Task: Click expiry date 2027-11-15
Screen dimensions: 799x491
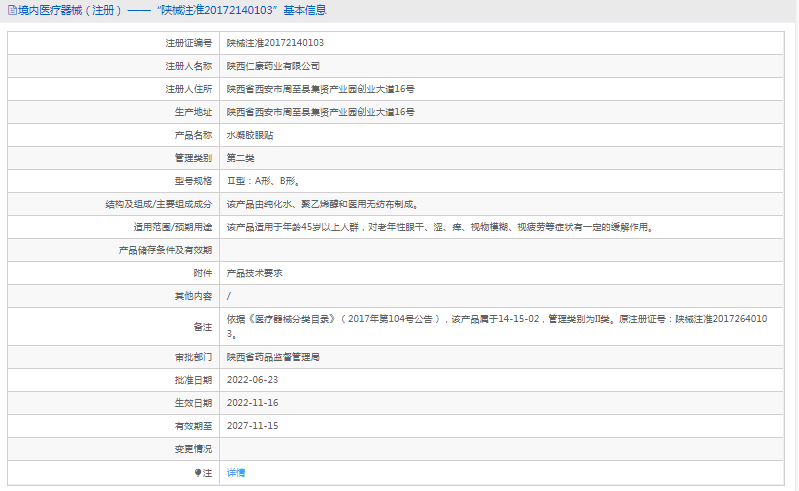Action: coord(252,426)
